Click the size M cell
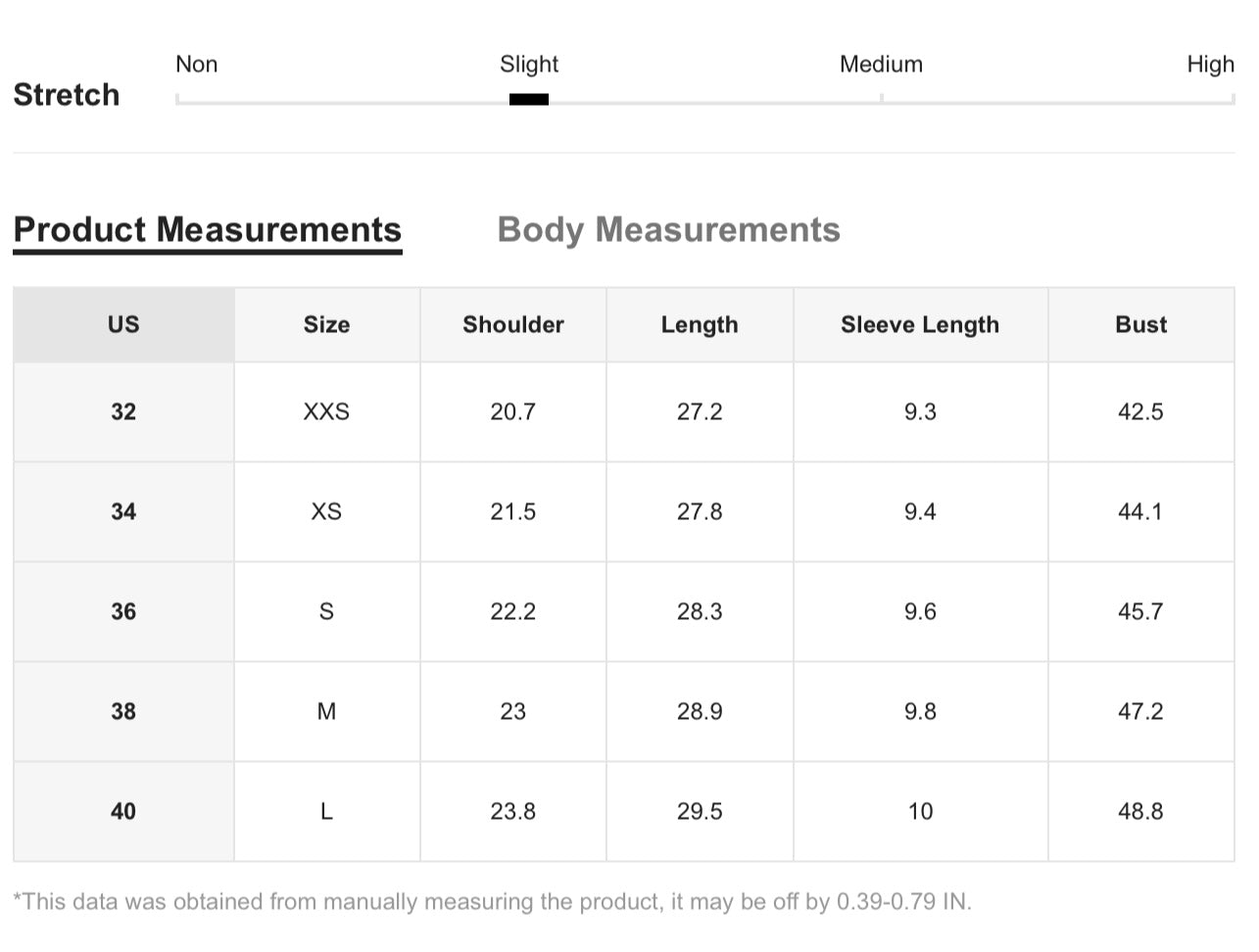This screenshot has height=952, width=1259. 326,711
